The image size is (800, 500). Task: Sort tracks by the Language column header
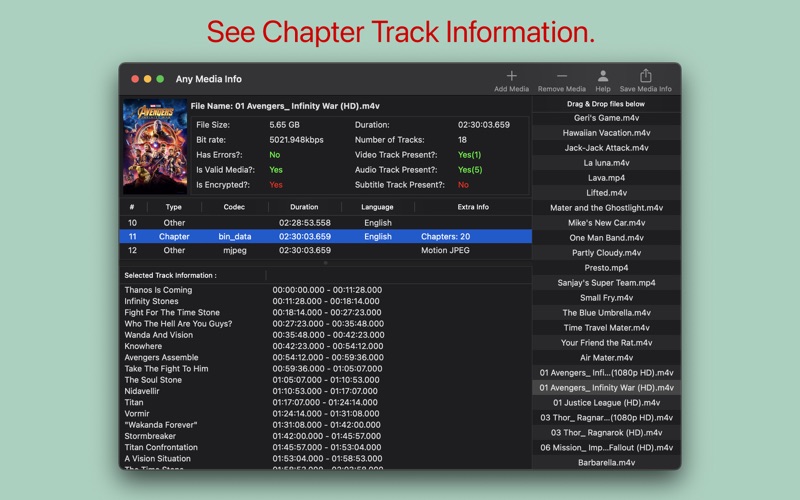(377, 207)
